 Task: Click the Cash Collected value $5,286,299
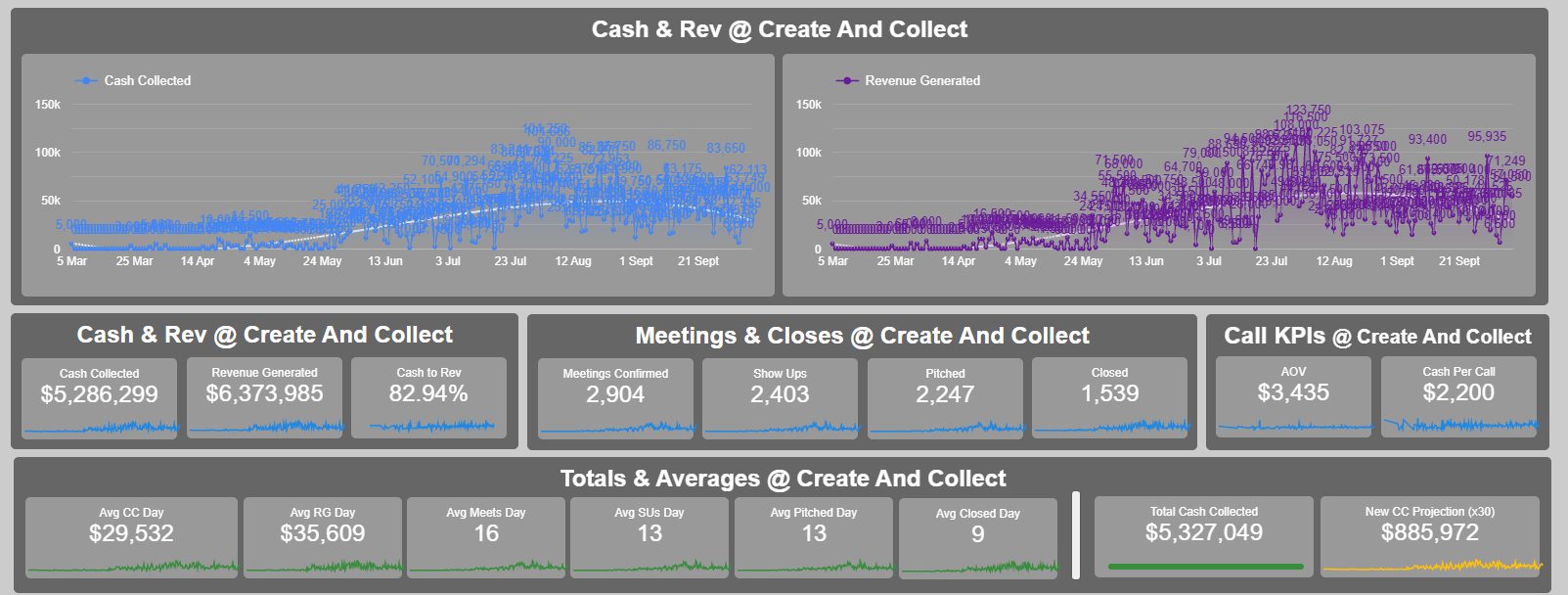tap(99, 394)
